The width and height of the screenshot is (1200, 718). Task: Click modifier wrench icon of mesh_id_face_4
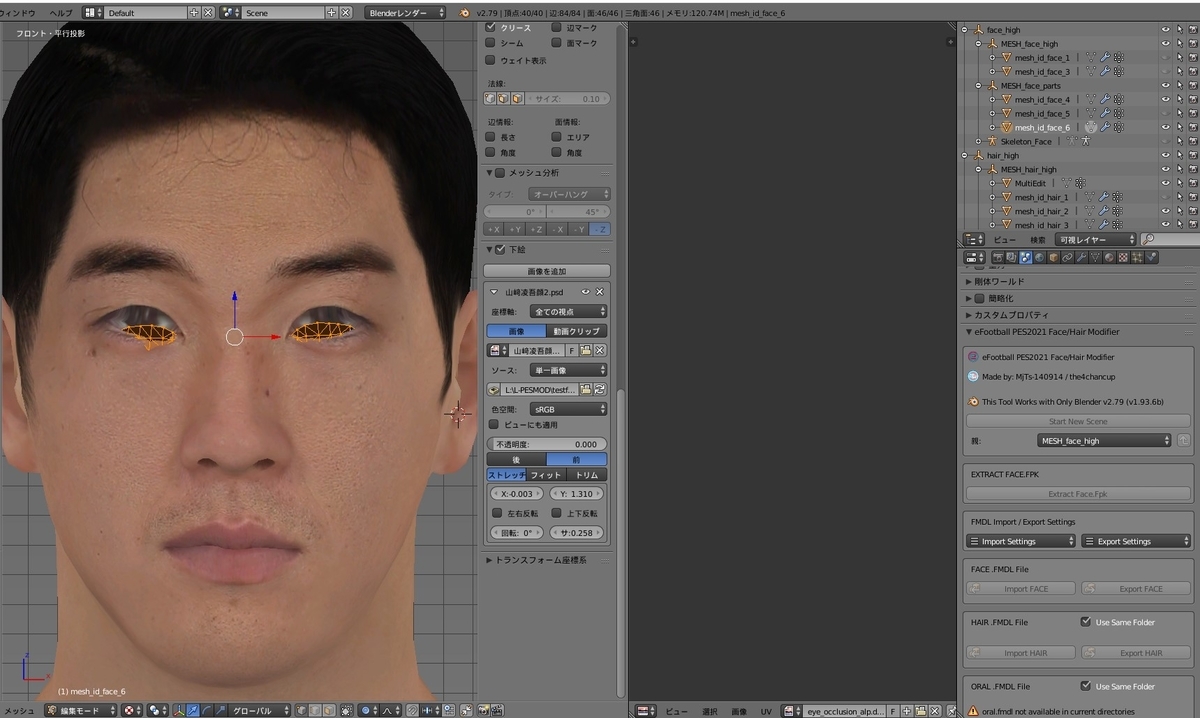tap(1105, 100)
